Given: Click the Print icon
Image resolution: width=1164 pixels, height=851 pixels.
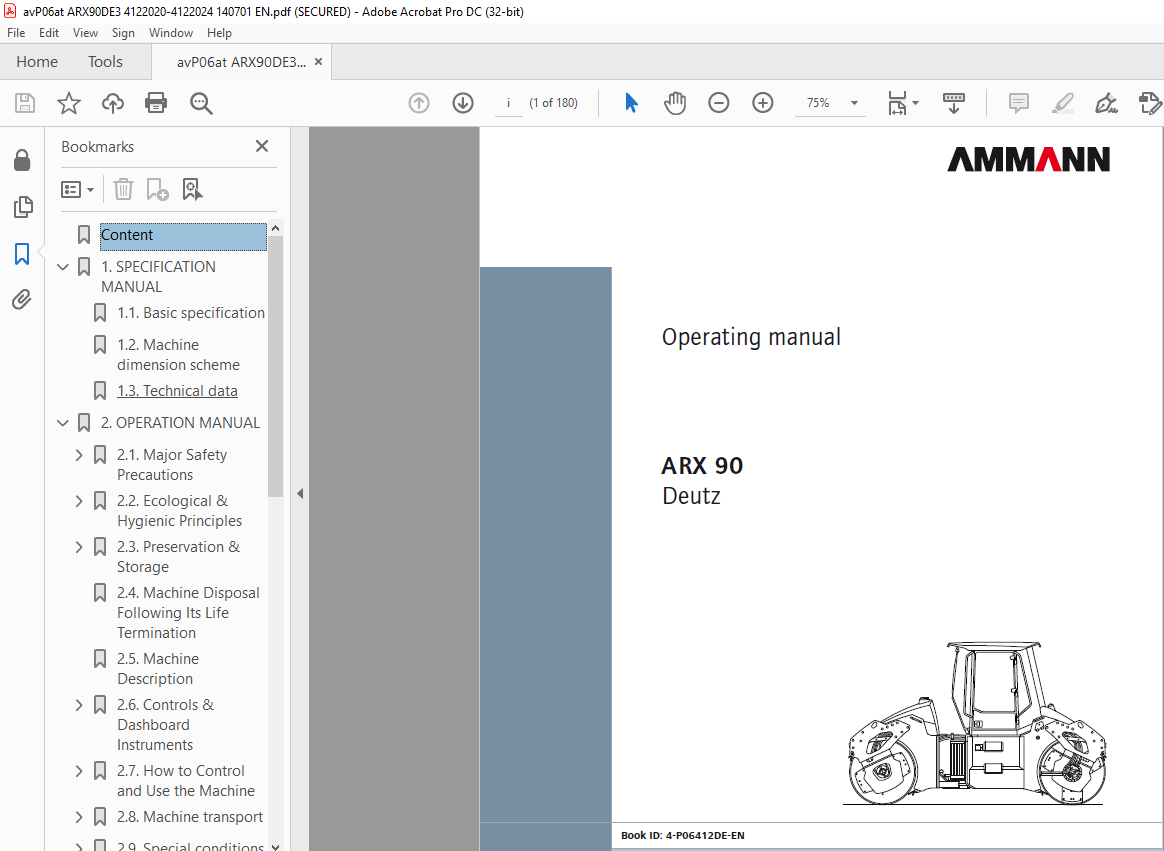Looking at the screenshot, I should tap(156, 102).
